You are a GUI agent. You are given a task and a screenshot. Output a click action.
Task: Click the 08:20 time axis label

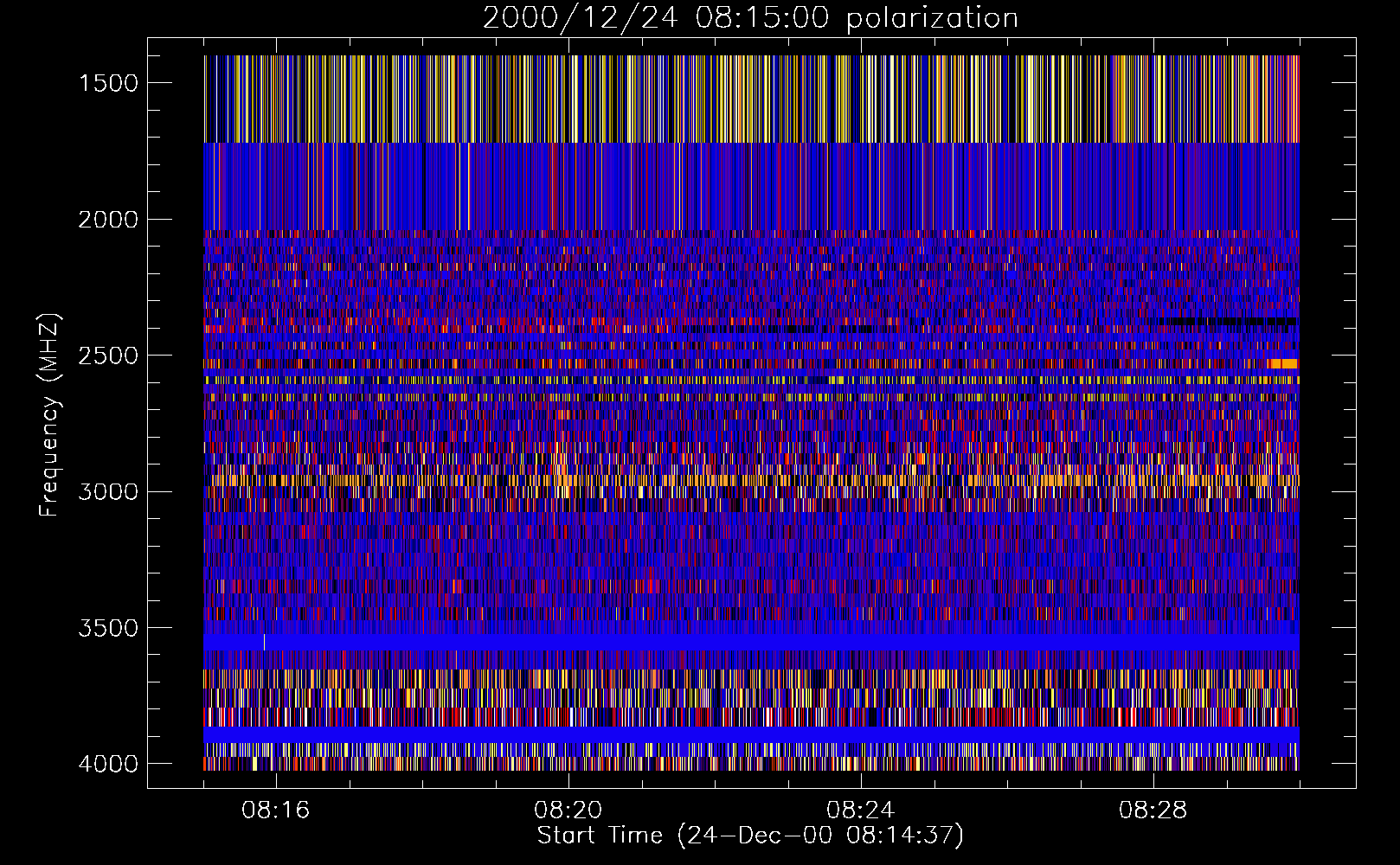click(x=568, y=811)
